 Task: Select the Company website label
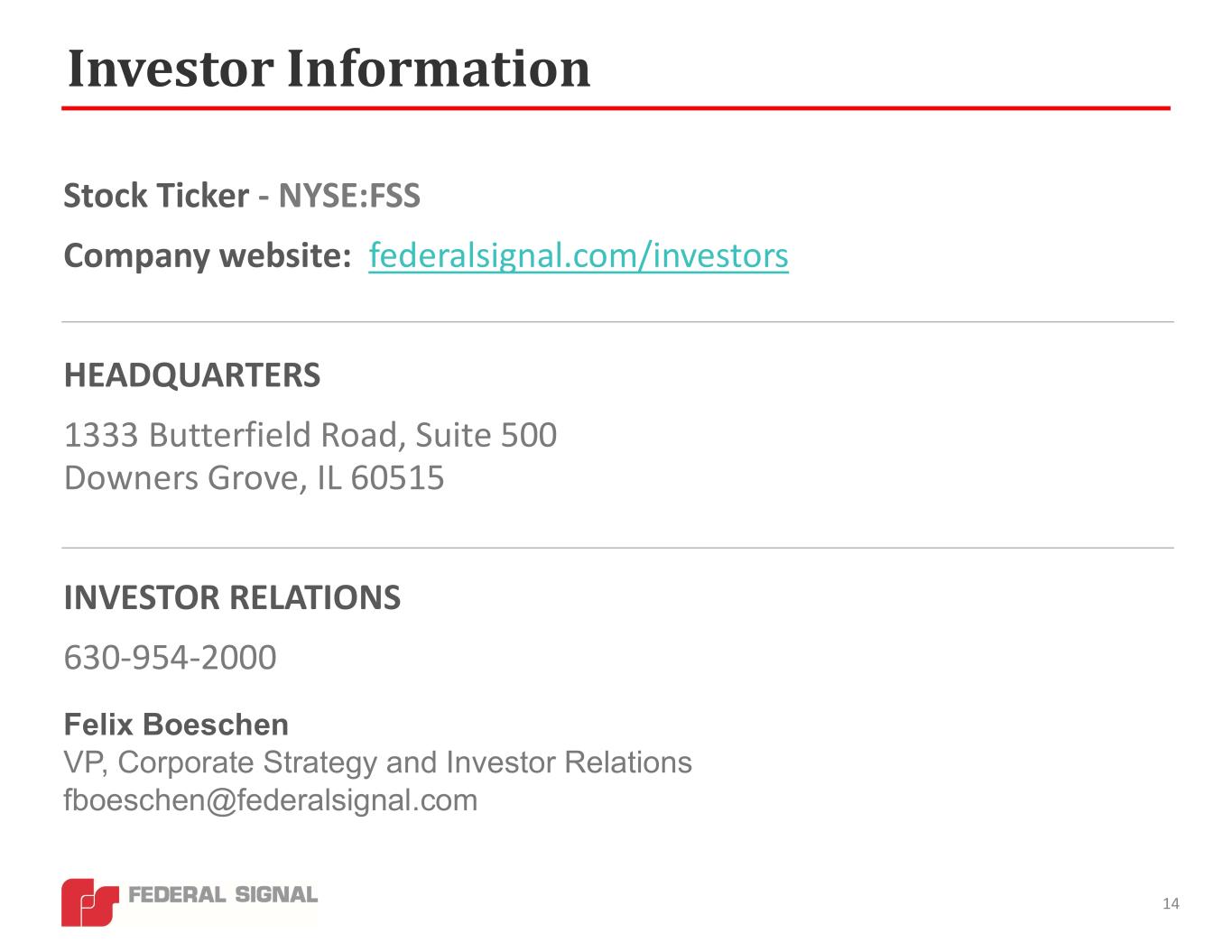click(208, 256)
